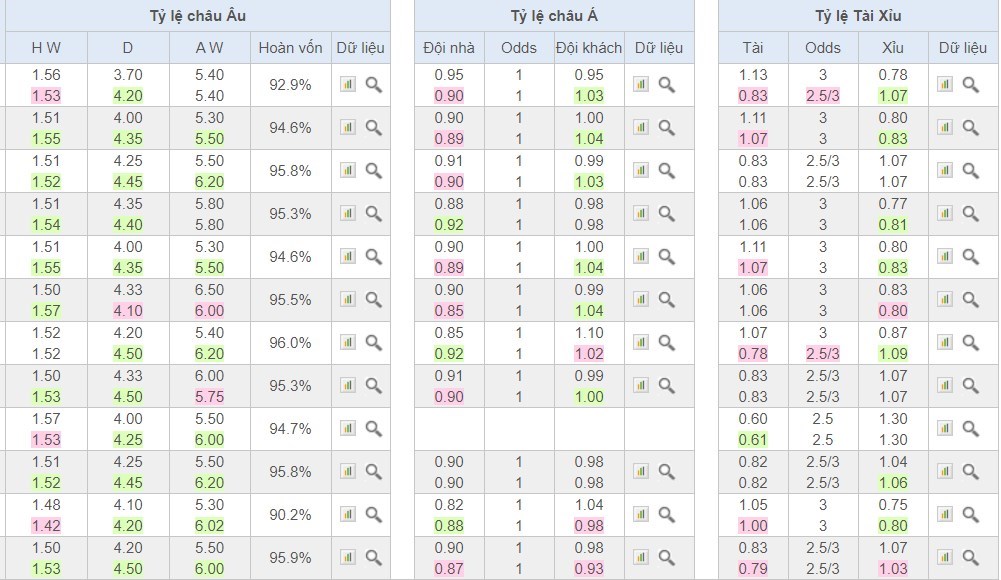Open the chart icon in the 95.5% payout row
This screenshot has height=580, width=1001.
pyautogui.click(x=348, y=300)
